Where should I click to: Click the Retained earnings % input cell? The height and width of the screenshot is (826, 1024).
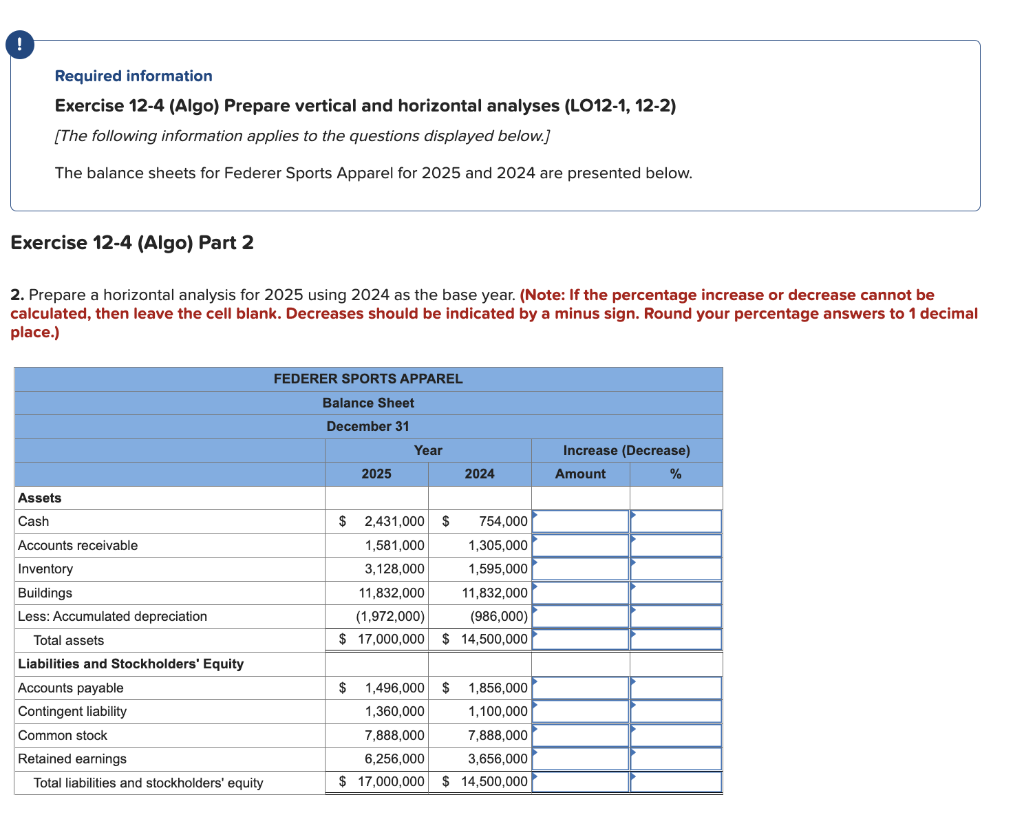tap(676, 758)
